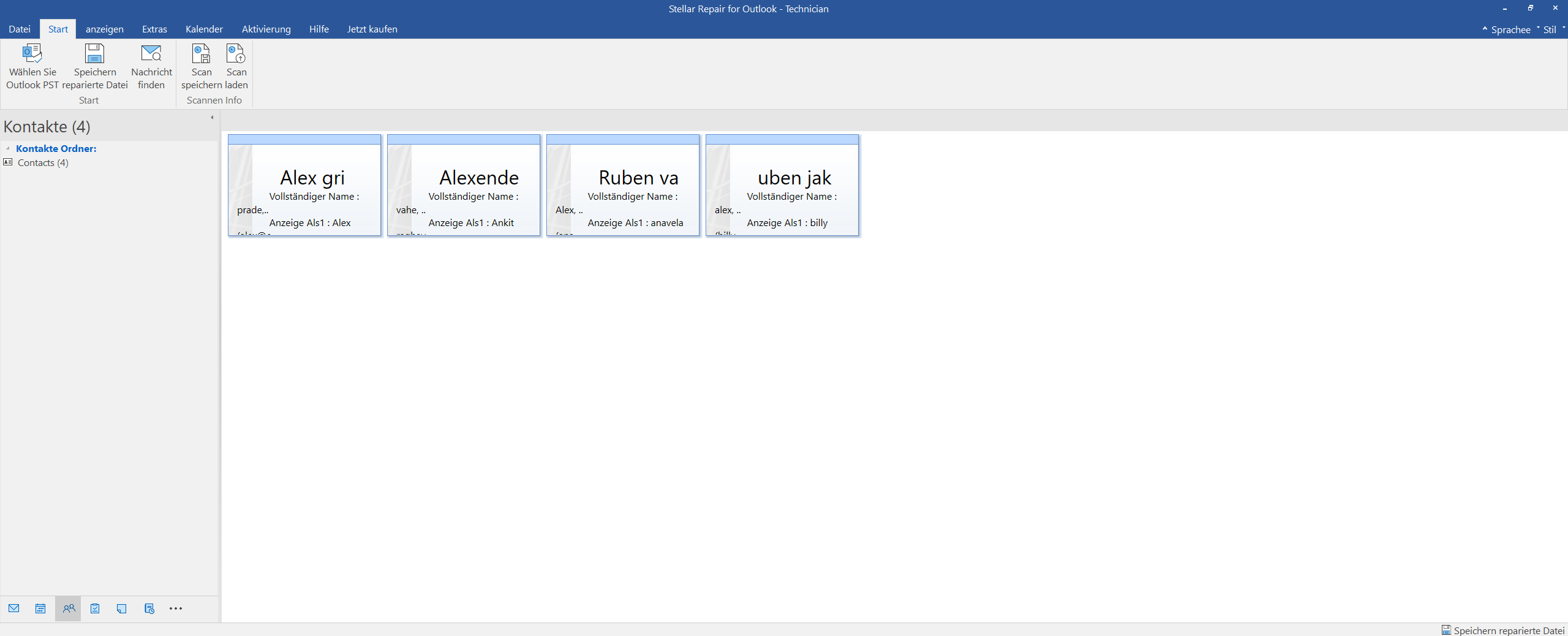Open the Stil style dropdown
The image size is (1568, 636).
pos(1550,29)
